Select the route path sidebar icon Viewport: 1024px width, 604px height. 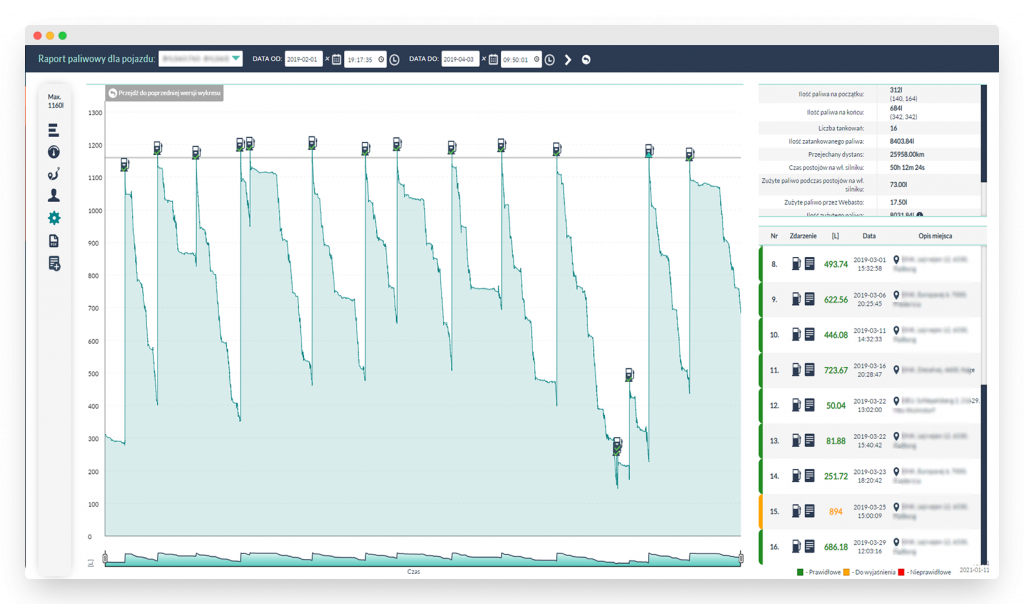point(54,174)
